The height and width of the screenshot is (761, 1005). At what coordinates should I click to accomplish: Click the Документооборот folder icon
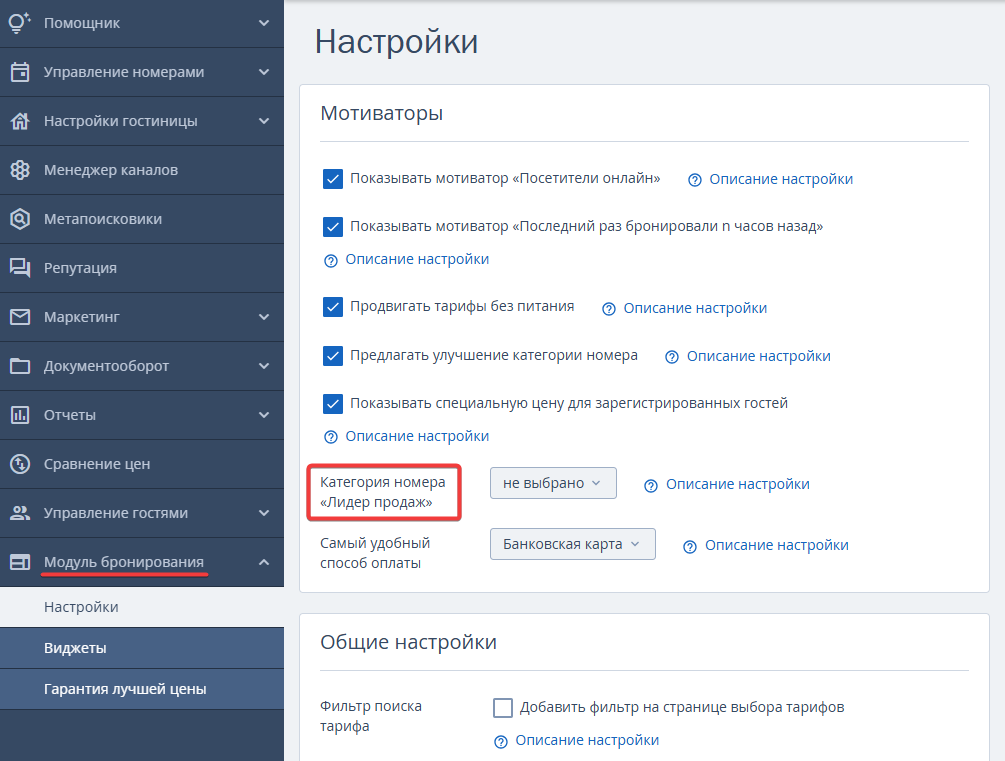click(20, 365)
